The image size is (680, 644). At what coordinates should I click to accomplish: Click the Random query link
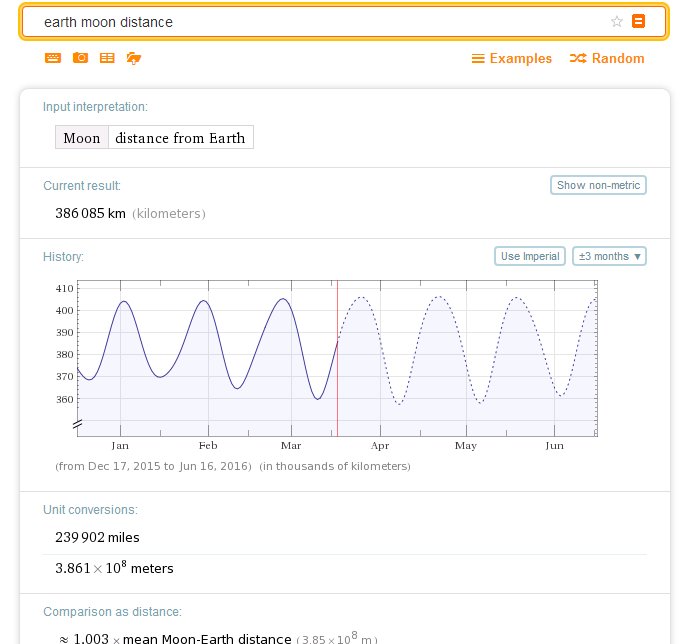607,59
